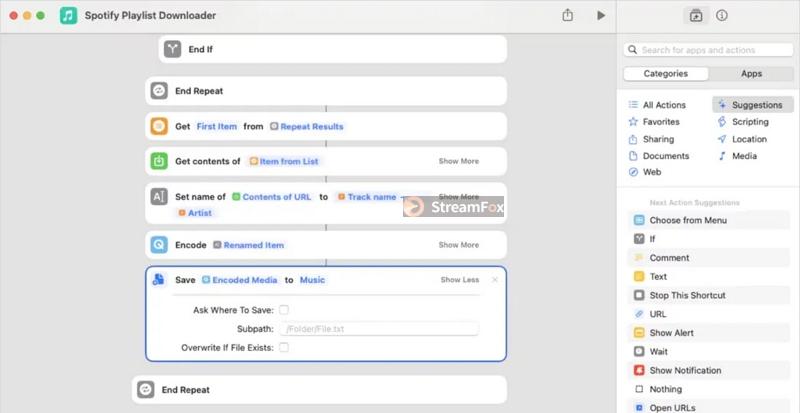Open the action library panel icon
The image size is (800, 413).
tap(696, 15)
